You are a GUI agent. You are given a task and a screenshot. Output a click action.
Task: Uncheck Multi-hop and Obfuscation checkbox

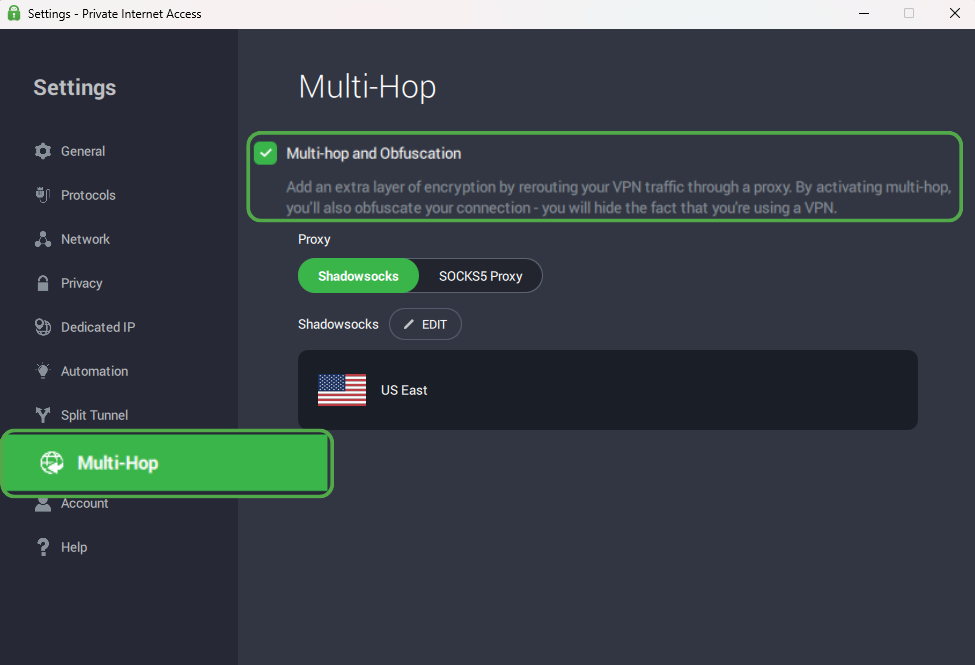point(266,153)
